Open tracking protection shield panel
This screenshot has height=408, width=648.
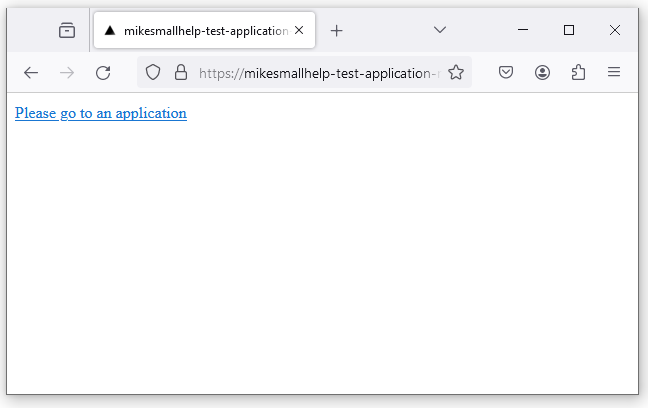tap(153, 72)
